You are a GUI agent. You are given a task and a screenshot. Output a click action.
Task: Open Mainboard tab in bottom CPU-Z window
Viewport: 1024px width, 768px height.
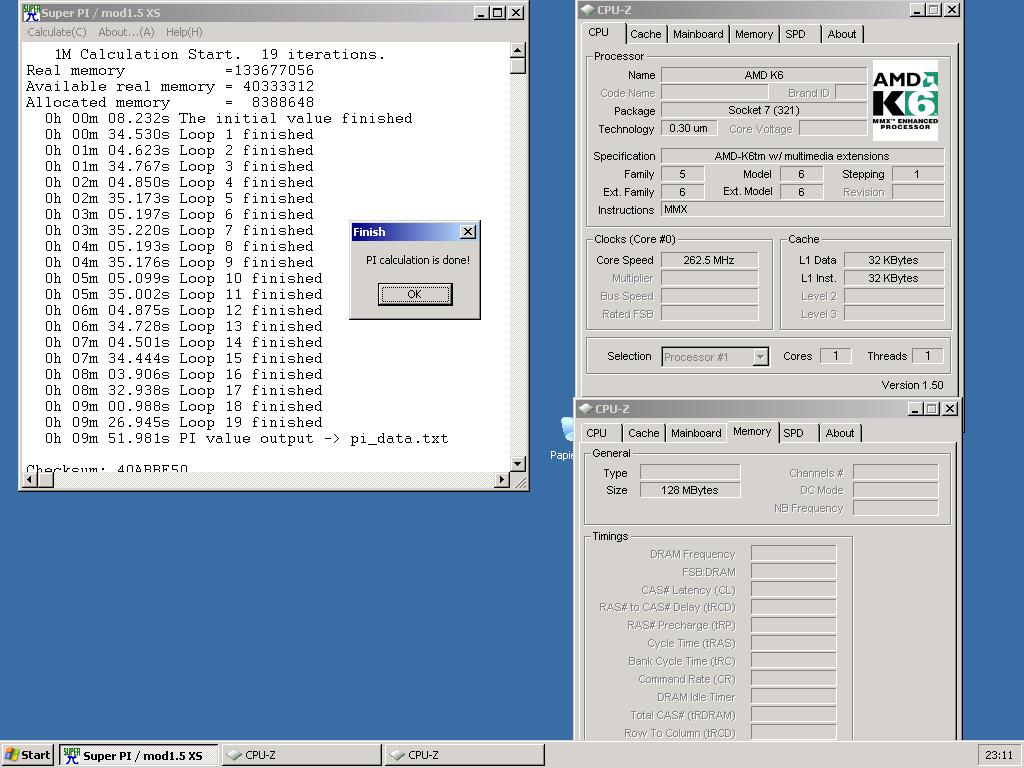(x=696, y=433)
